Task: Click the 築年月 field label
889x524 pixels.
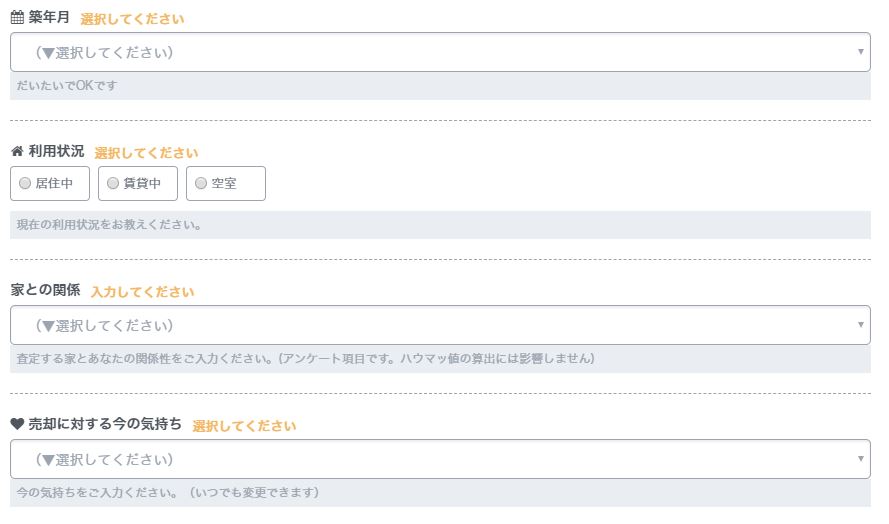Action: point(50,19)
